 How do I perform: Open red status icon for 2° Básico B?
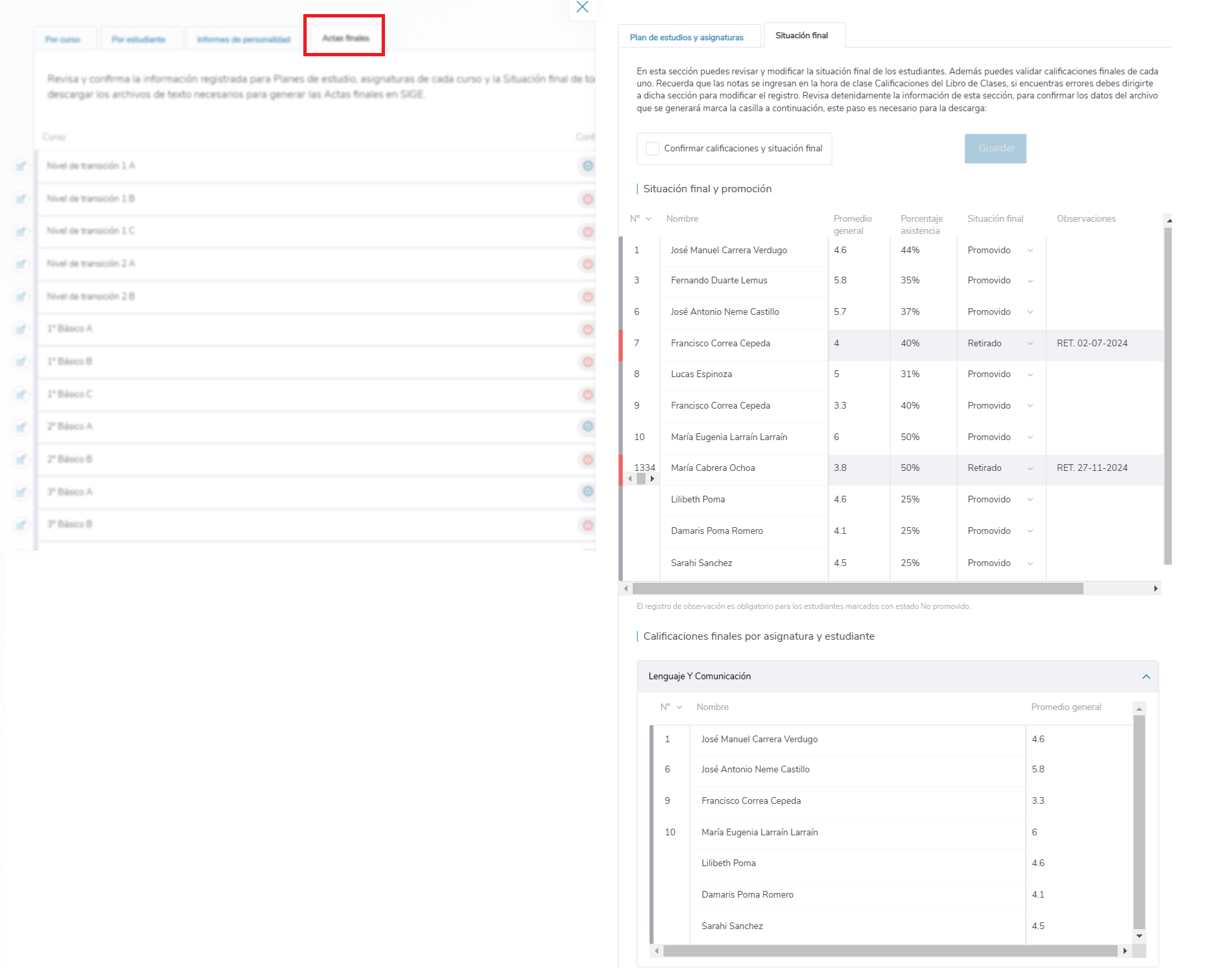[587, 460]
